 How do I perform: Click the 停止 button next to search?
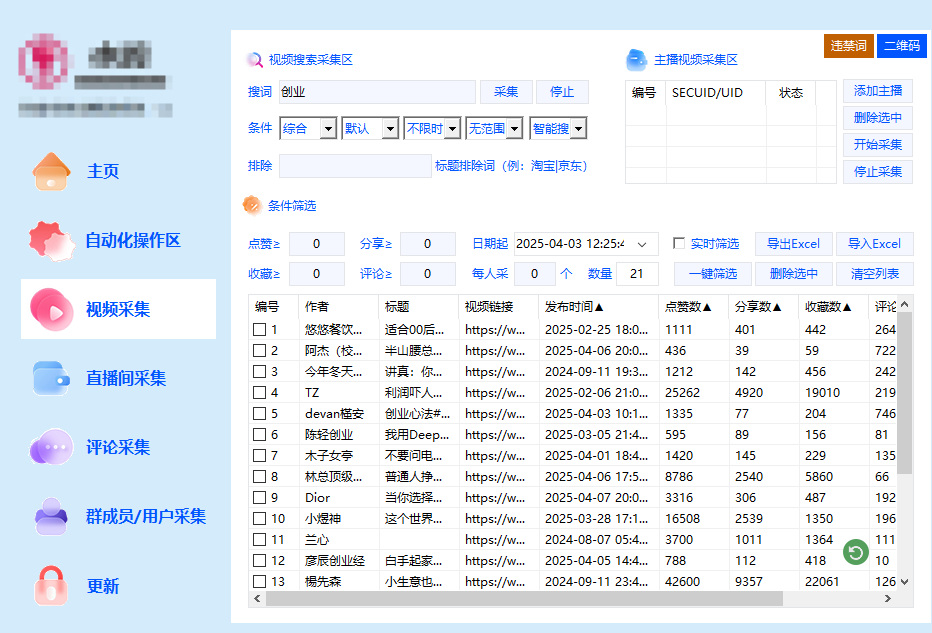click(x=562, y=92)
